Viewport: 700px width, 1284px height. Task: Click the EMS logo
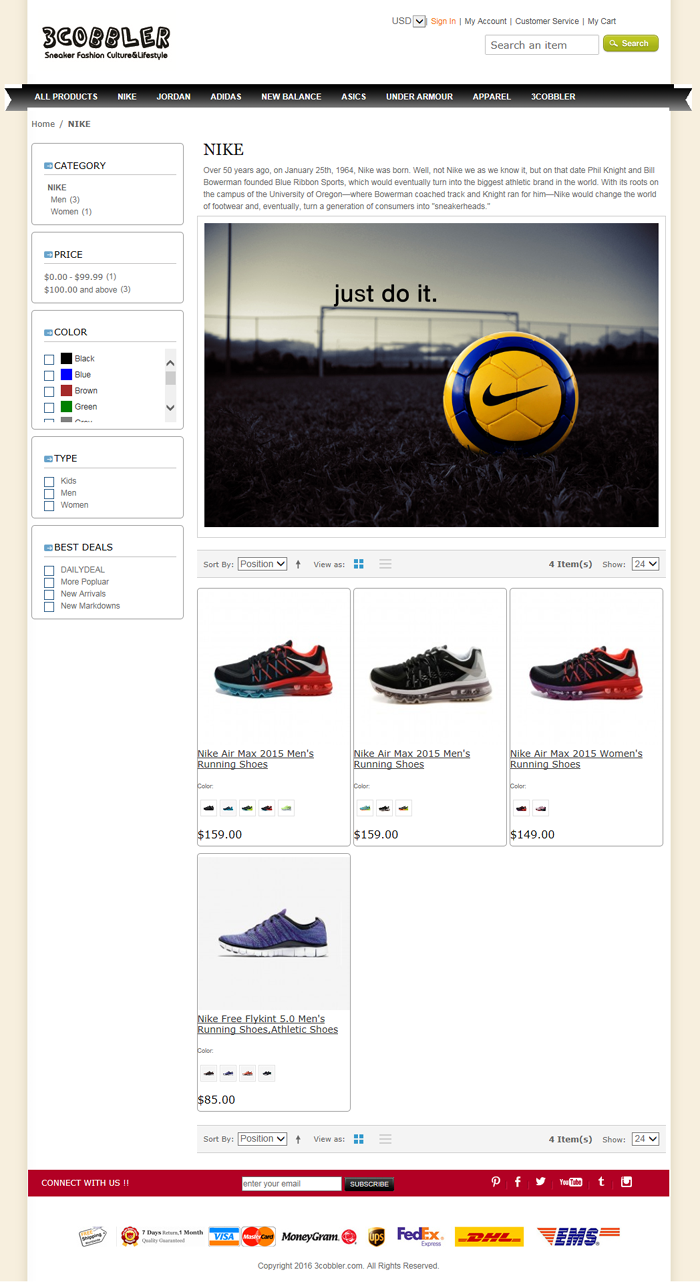578,1237
